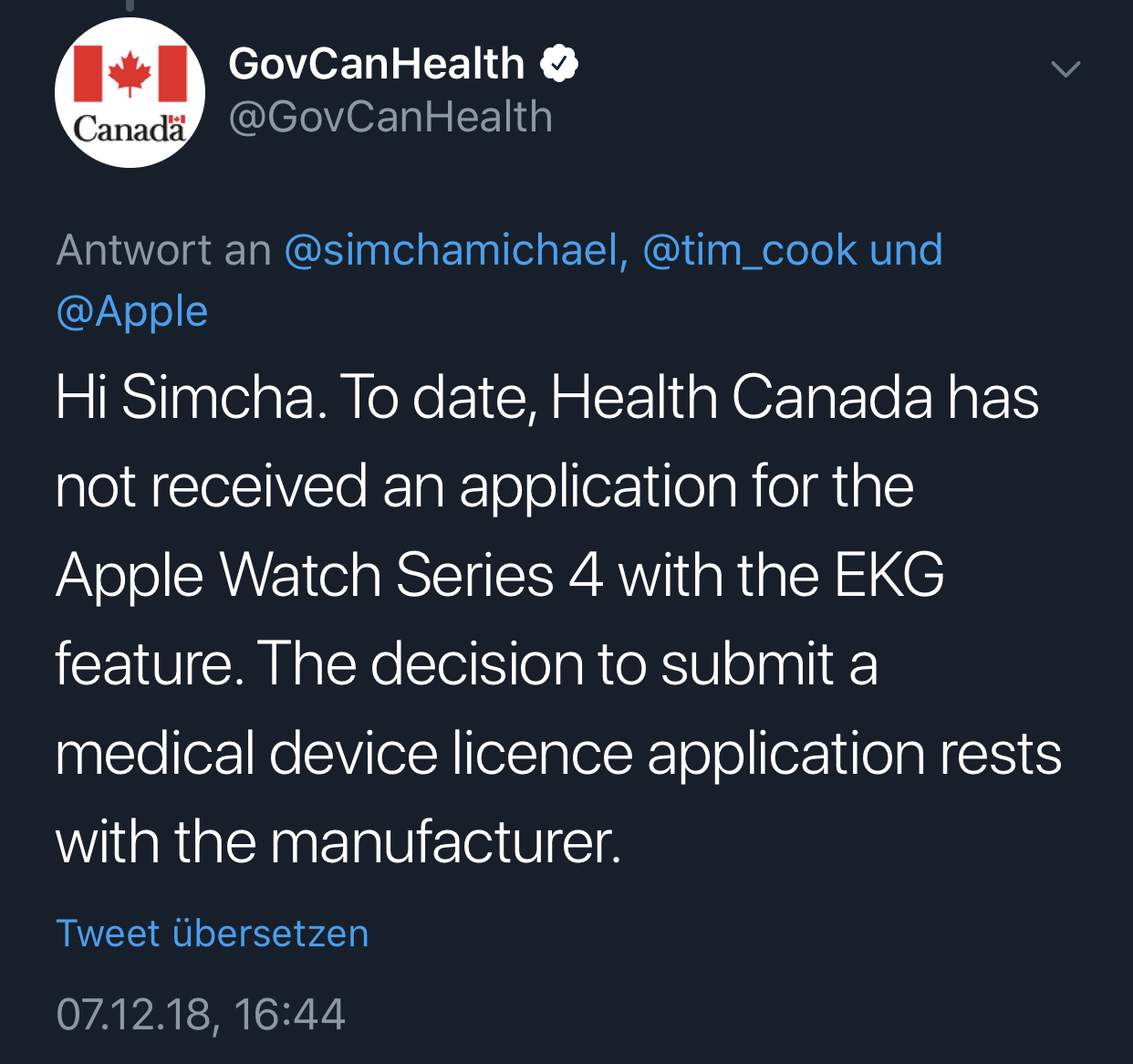Click the word 'EKG' in tweet

pos(889,576)
